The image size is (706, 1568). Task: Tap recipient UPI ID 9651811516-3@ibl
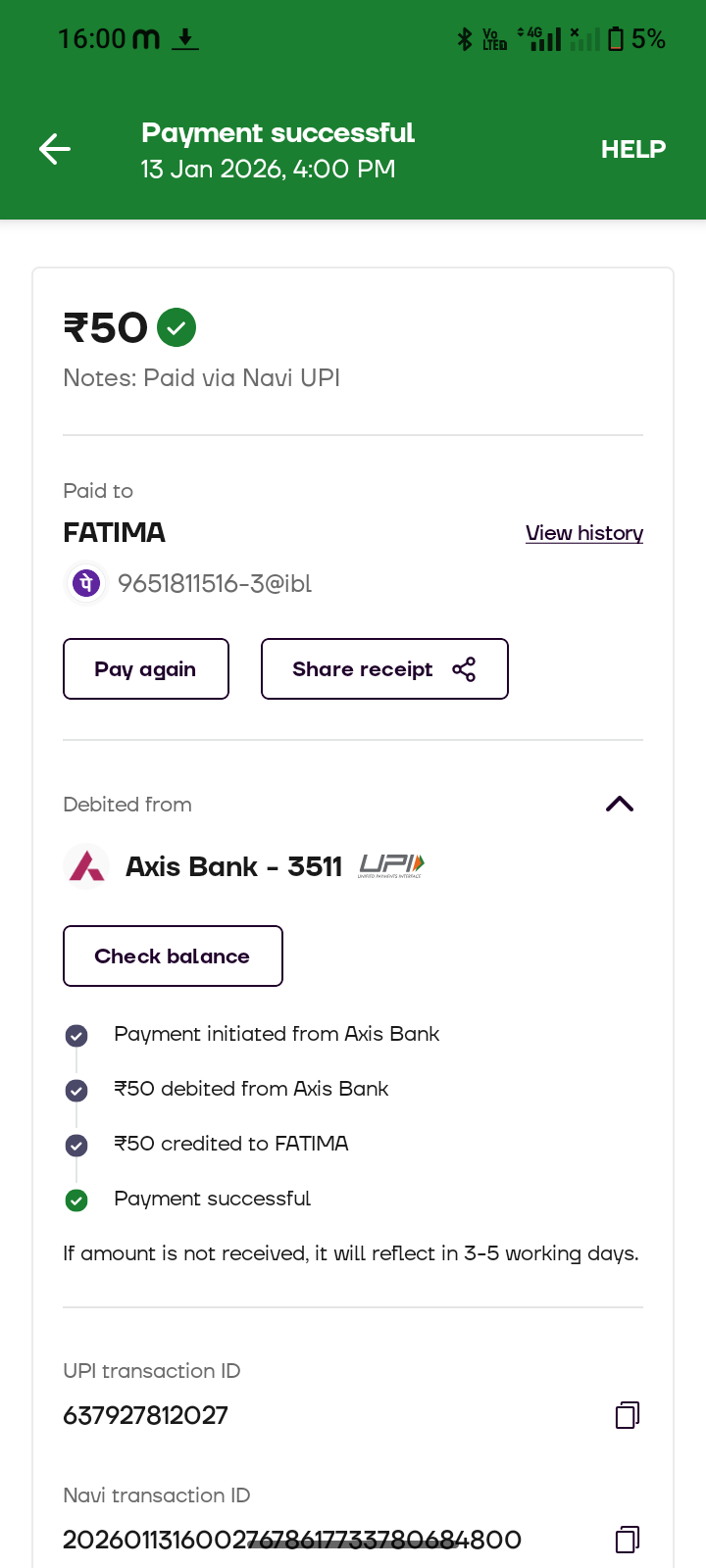(x=215, y=584)
